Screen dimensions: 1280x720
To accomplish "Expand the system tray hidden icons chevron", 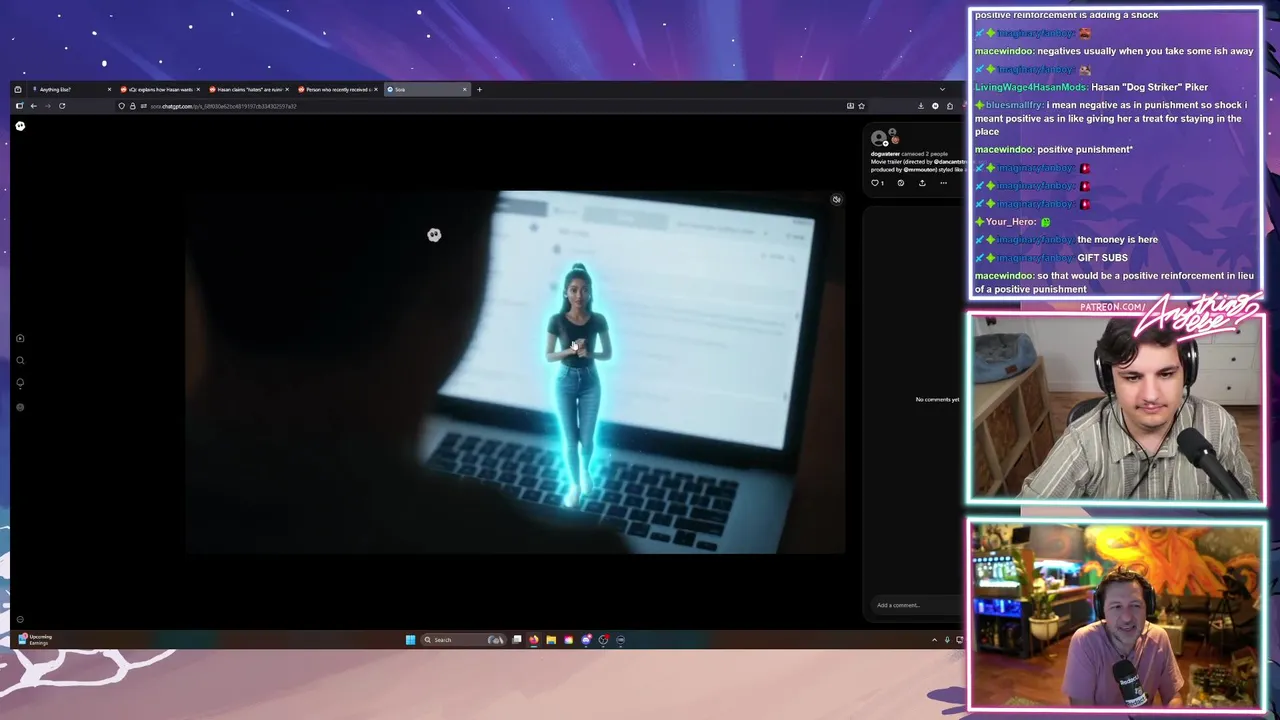I will click(x=935, y=640).
